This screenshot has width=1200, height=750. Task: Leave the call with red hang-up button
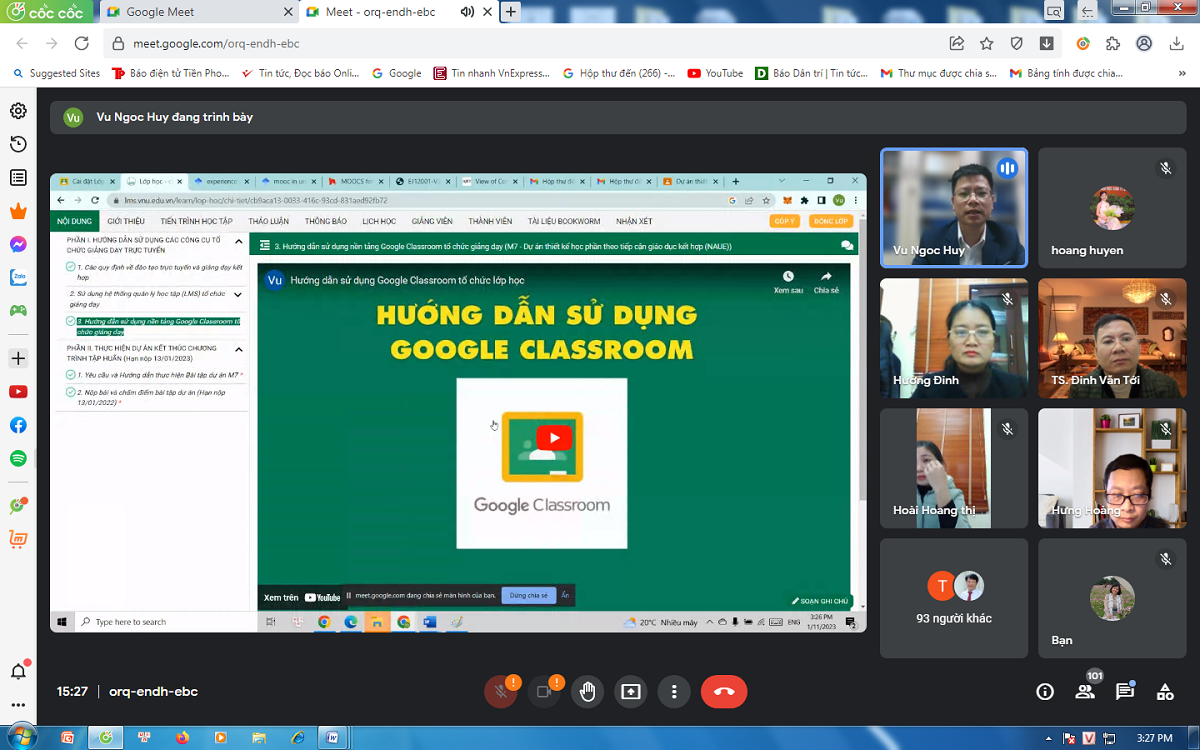tap(724, 691)
